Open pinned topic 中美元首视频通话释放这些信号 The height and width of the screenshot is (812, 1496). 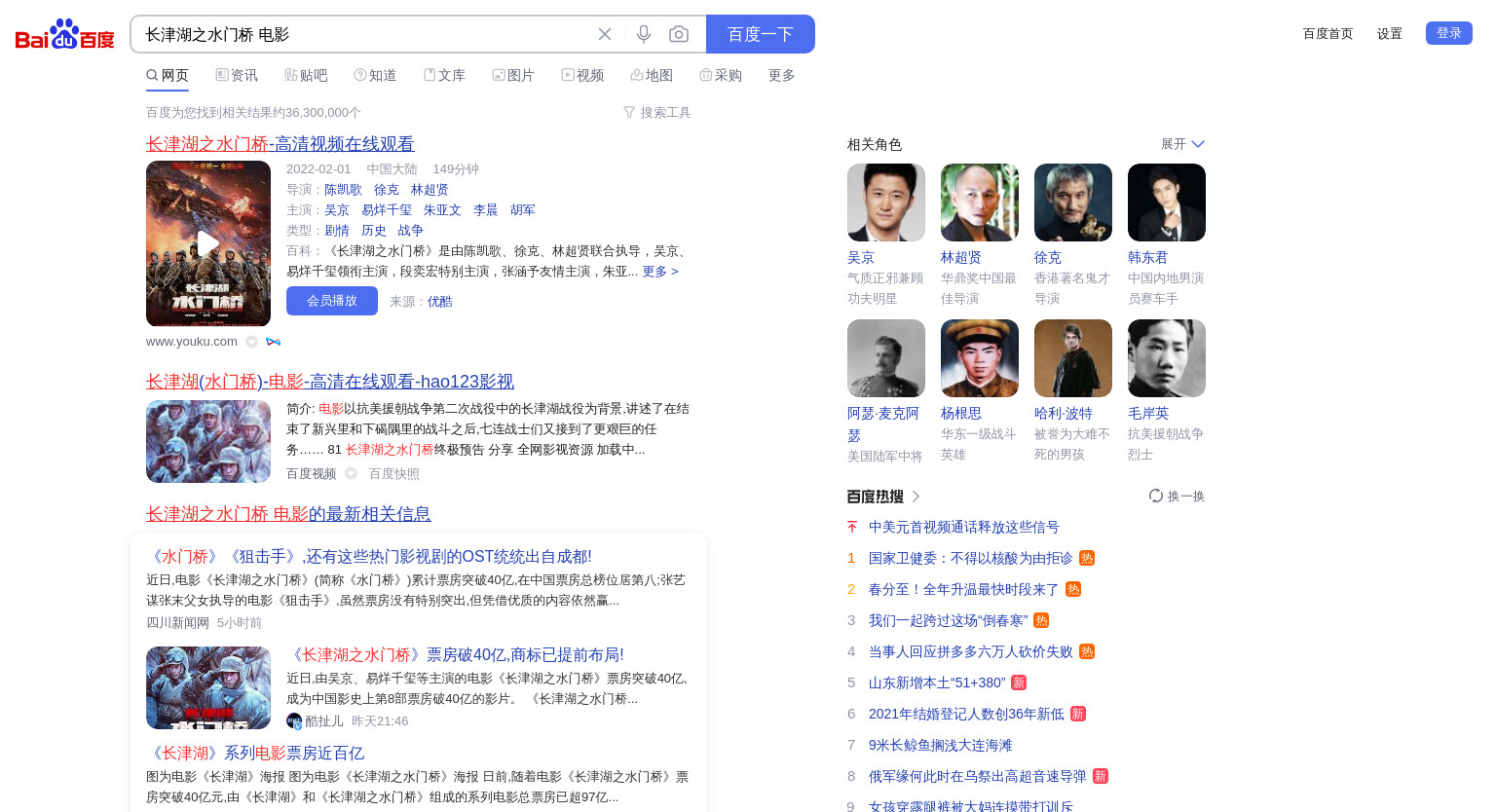[x=964, y=528]
